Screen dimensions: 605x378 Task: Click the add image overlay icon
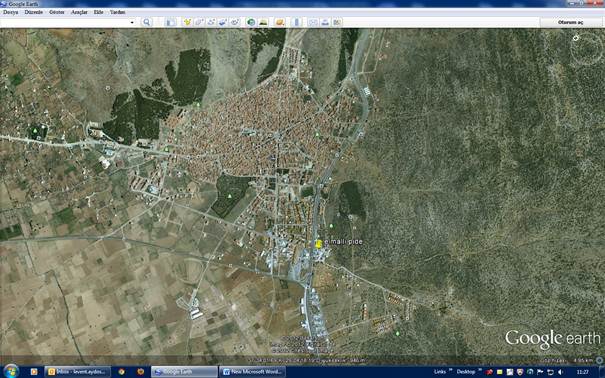click(x=223, y=22)
